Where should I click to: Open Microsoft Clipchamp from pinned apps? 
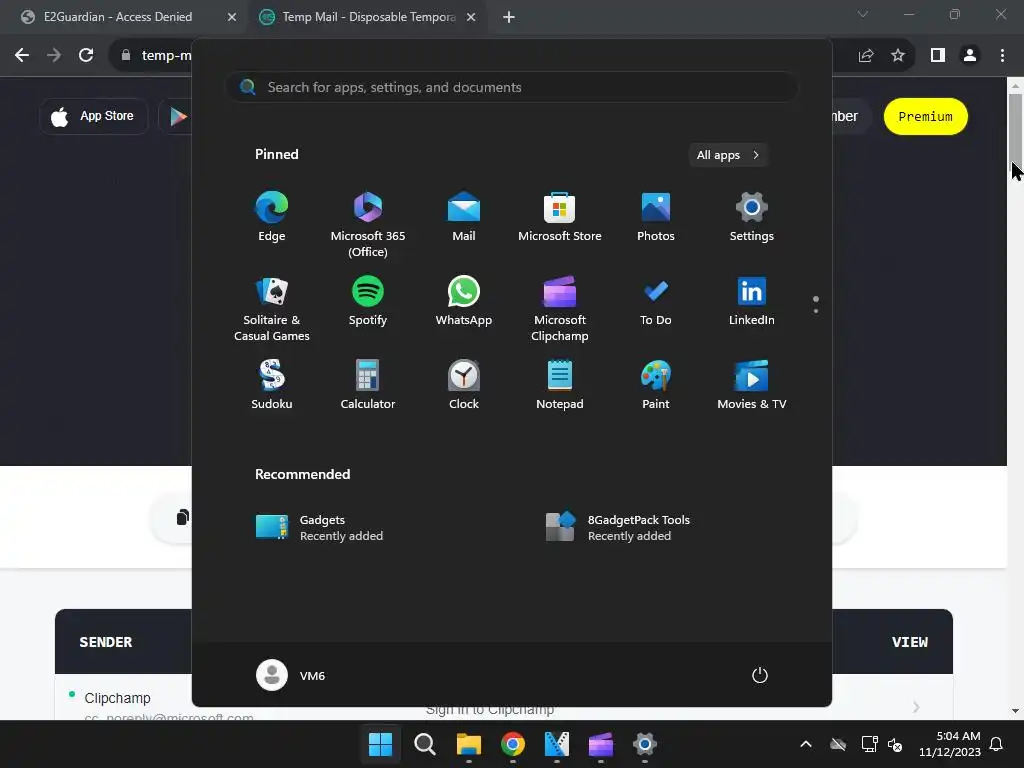point(560,310)
